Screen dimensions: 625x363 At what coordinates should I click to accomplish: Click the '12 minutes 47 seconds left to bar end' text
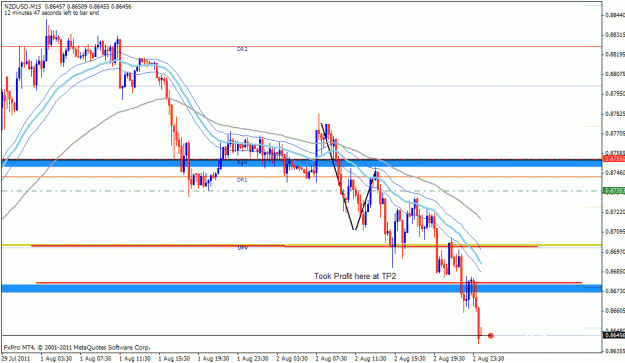click(51, 13)
